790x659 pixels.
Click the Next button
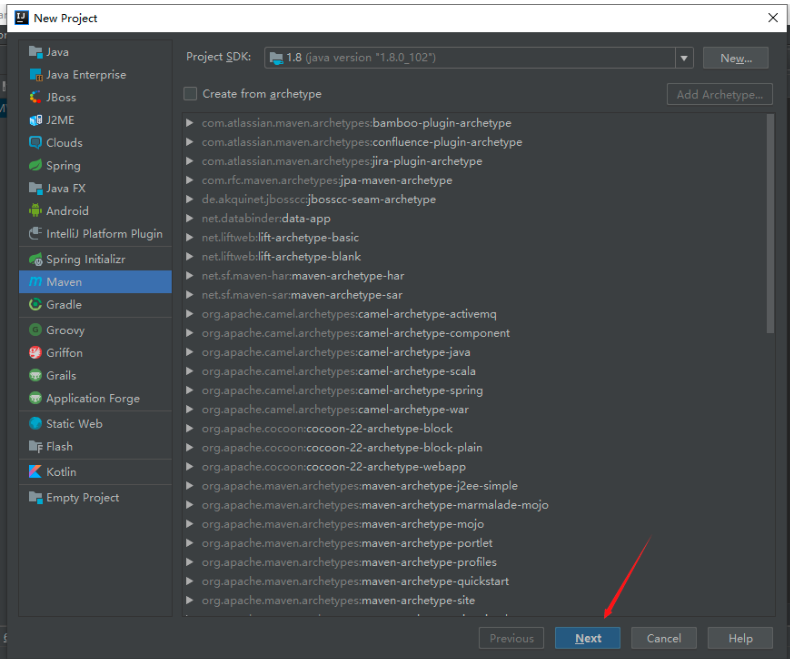(x=587, y=638)
